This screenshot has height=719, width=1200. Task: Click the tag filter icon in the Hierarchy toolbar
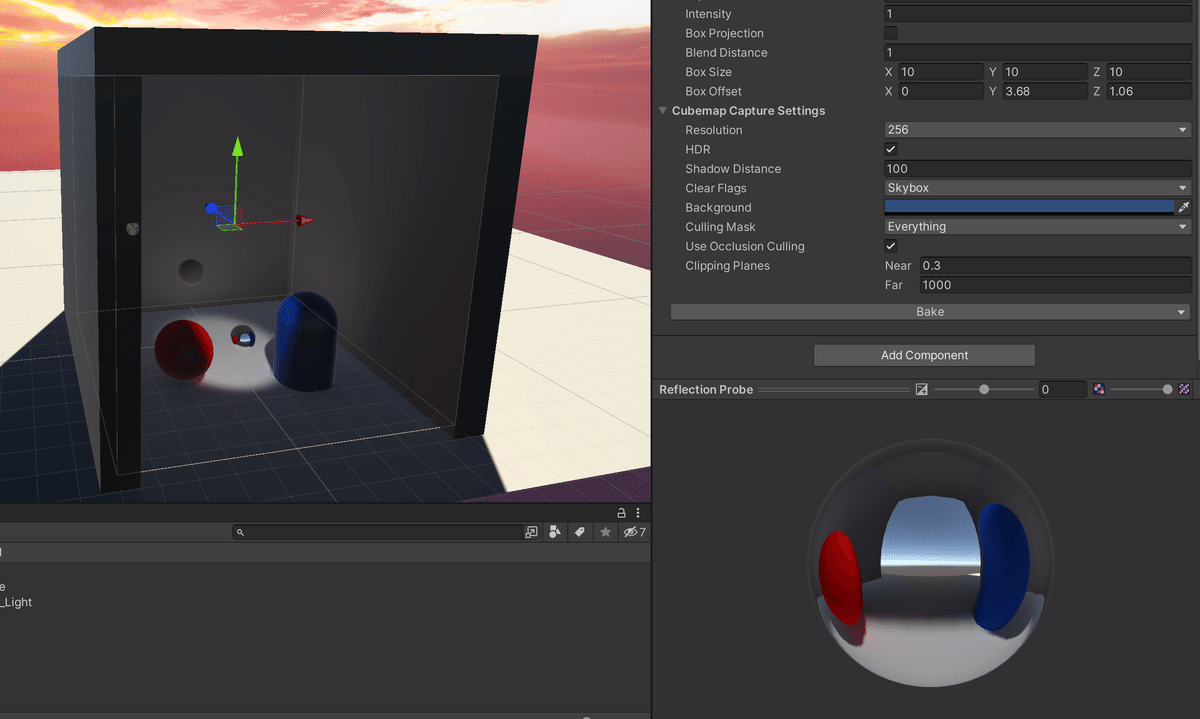pyautogui.click(x=580, y=532)
